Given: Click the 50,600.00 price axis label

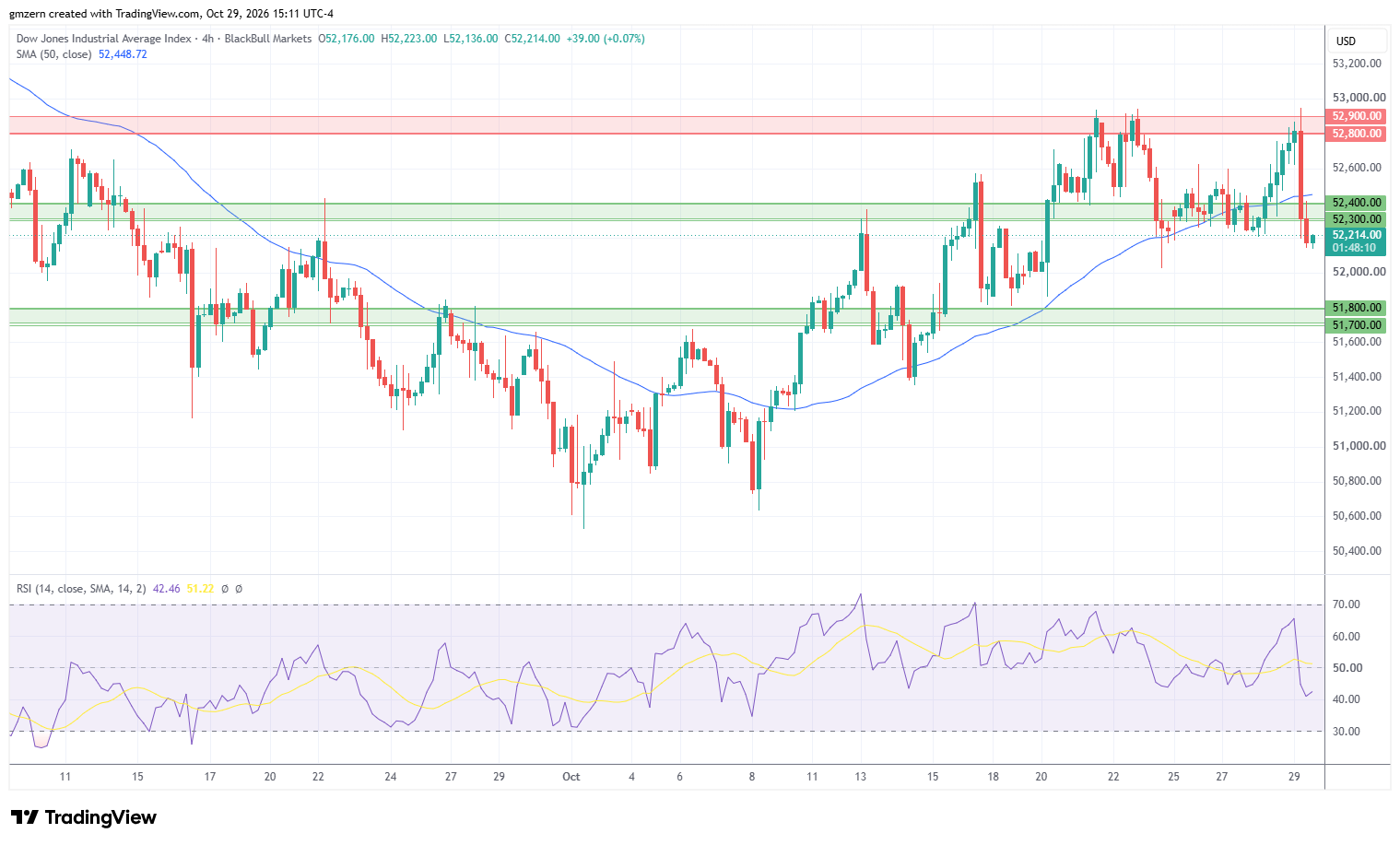Looking at the screenshot, I should click(1357, 516).
